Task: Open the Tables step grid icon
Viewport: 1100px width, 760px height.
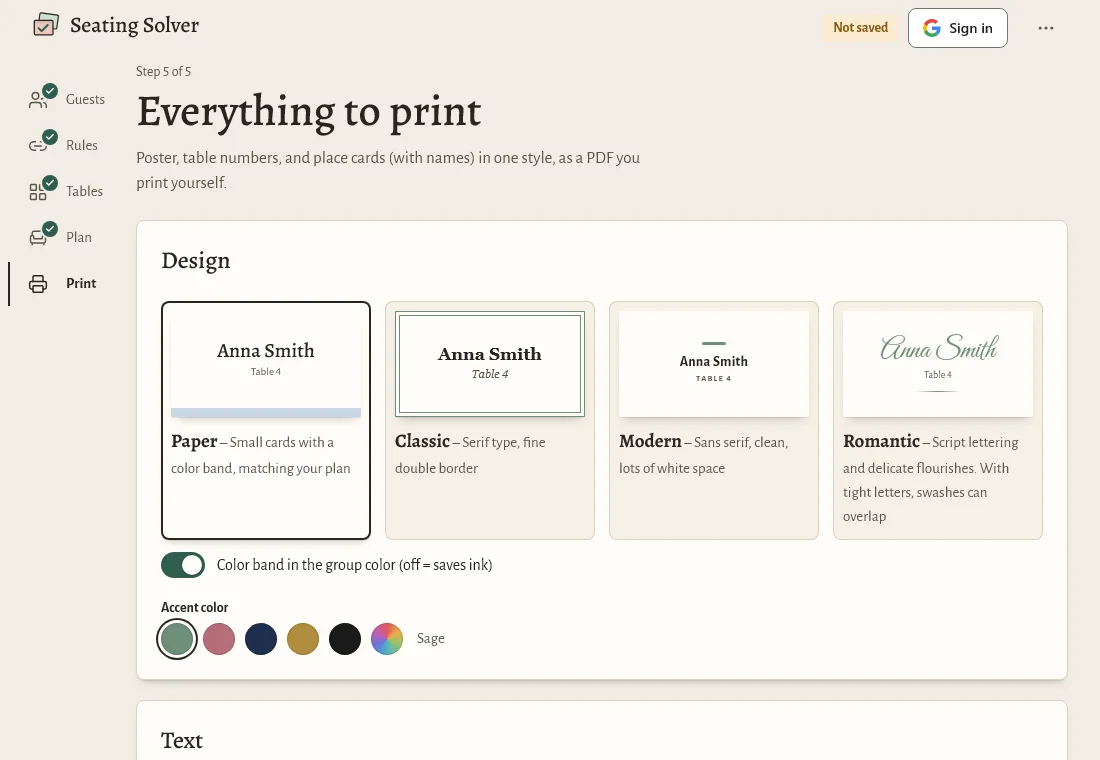Action: (x=38, y=192)
